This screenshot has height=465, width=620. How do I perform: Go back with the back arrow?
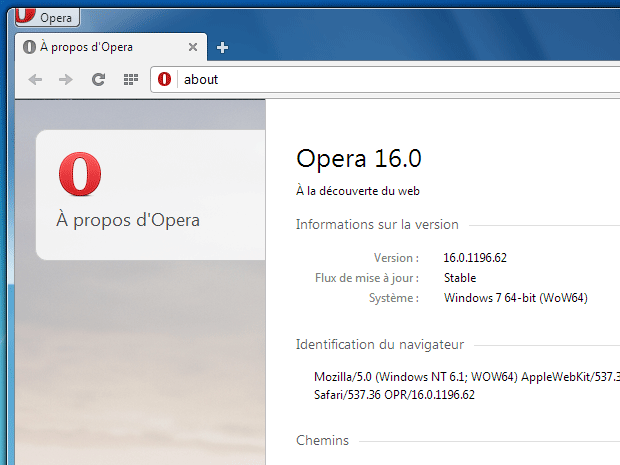35,79
